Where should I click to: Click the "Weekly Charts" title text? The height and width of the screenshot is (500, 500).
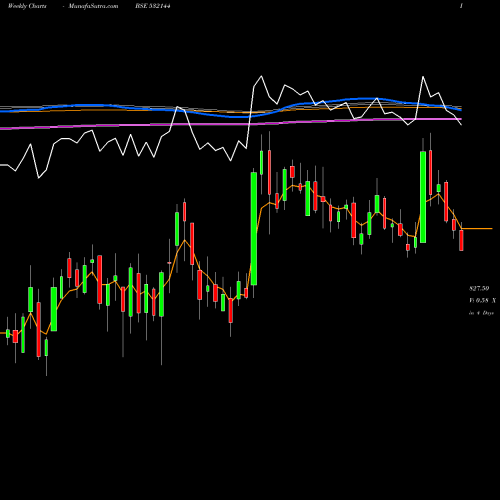27,6
